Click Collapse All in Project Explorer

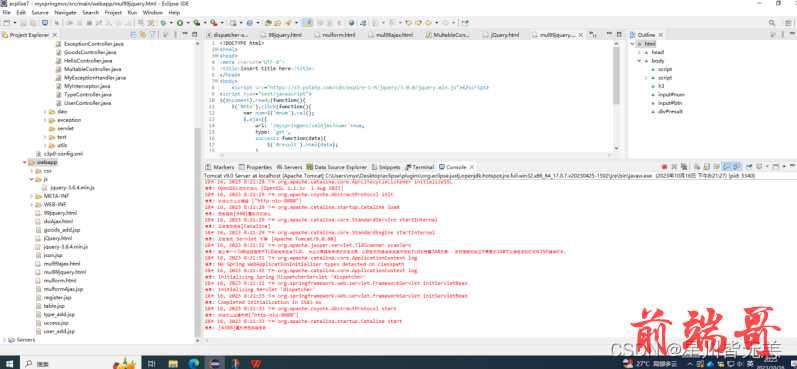pos(134,35)
